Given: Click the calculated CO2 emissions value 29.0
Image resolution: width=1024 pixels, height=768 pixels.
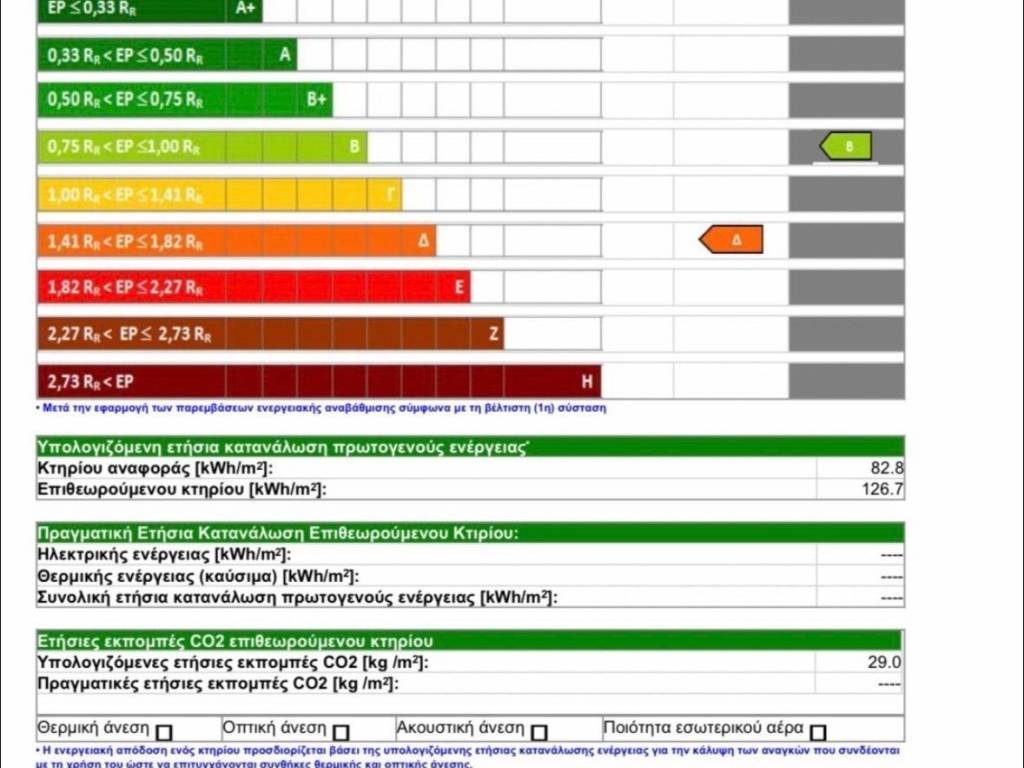Looking at the screenshot, I should point(885,662).
